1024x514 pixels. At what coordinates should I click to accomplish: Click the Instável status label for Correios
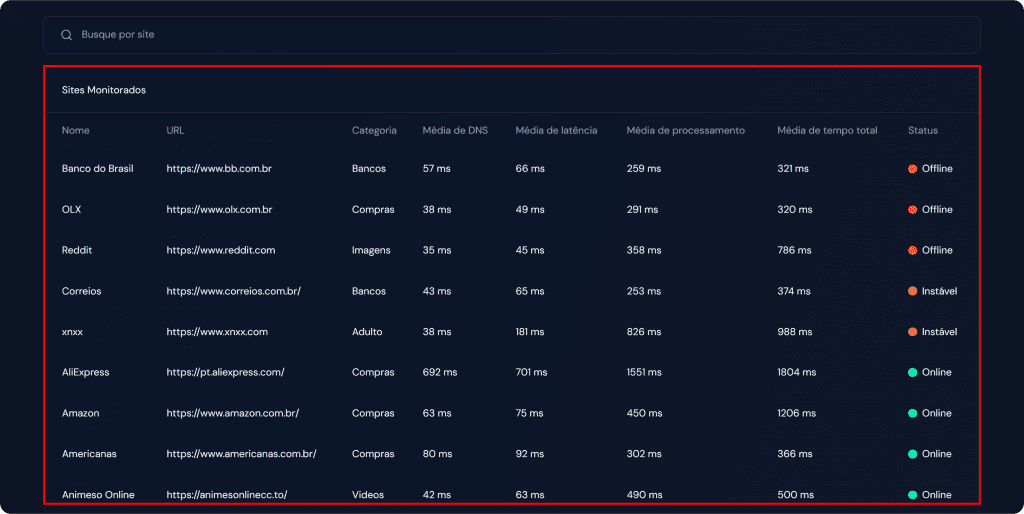[939, 291]
